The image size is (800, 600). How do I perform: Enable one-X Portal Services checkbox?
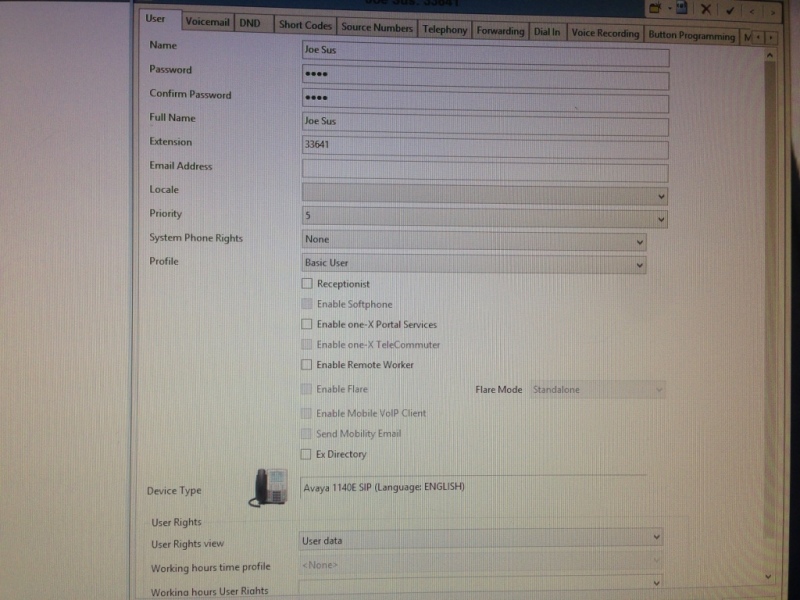pyautogui.click(x=307, y=324)
